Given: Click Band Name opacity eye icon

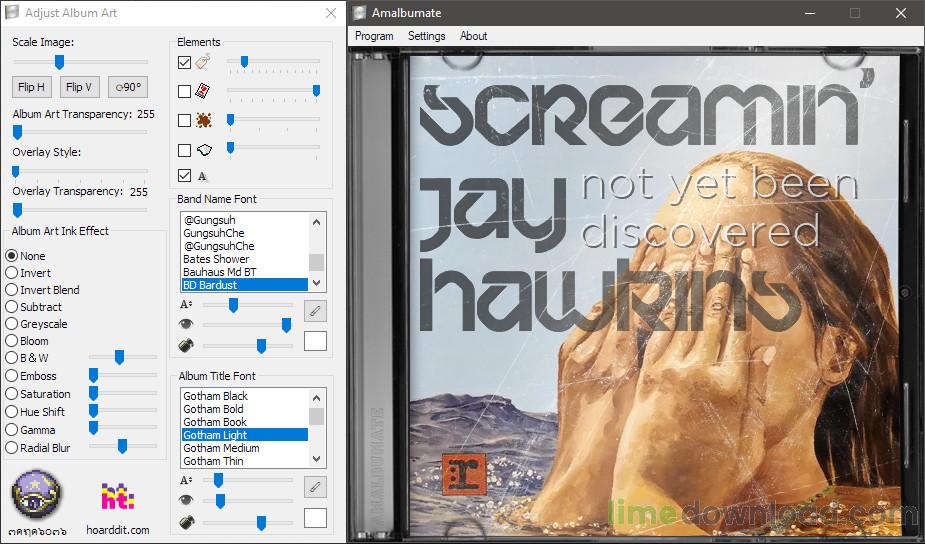Looking at the screenshot, I should click(186, 323).
